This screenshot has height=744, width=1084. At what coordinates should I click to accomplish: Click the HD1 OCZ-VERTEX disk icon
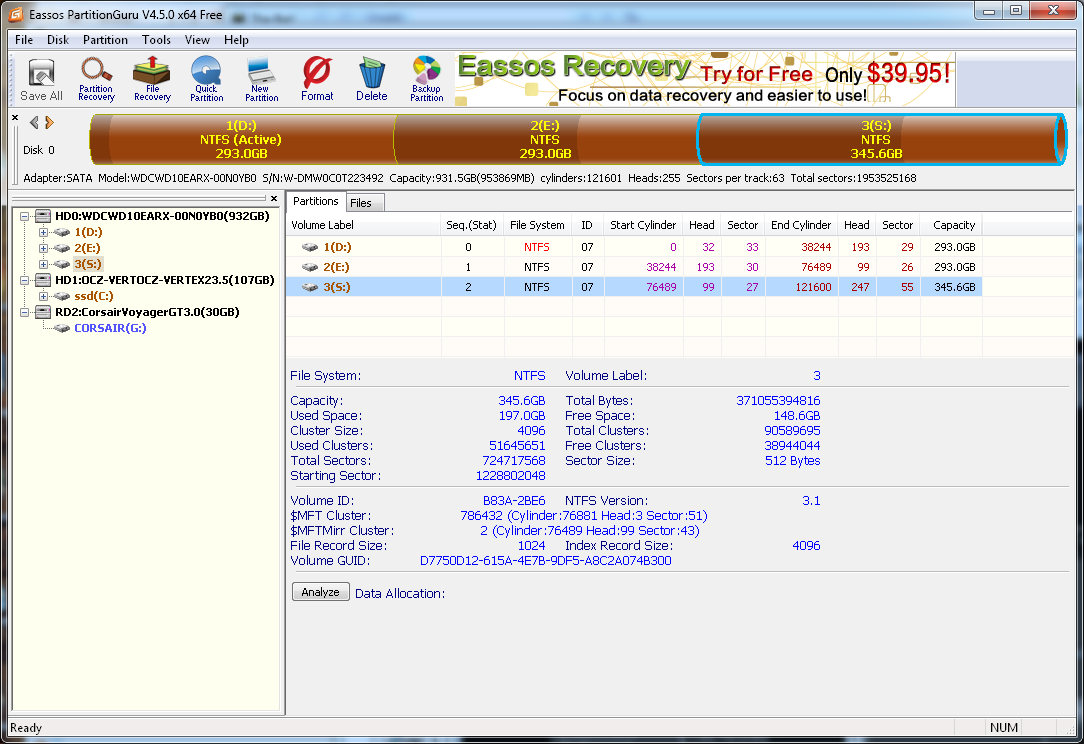tap(43, 280)
